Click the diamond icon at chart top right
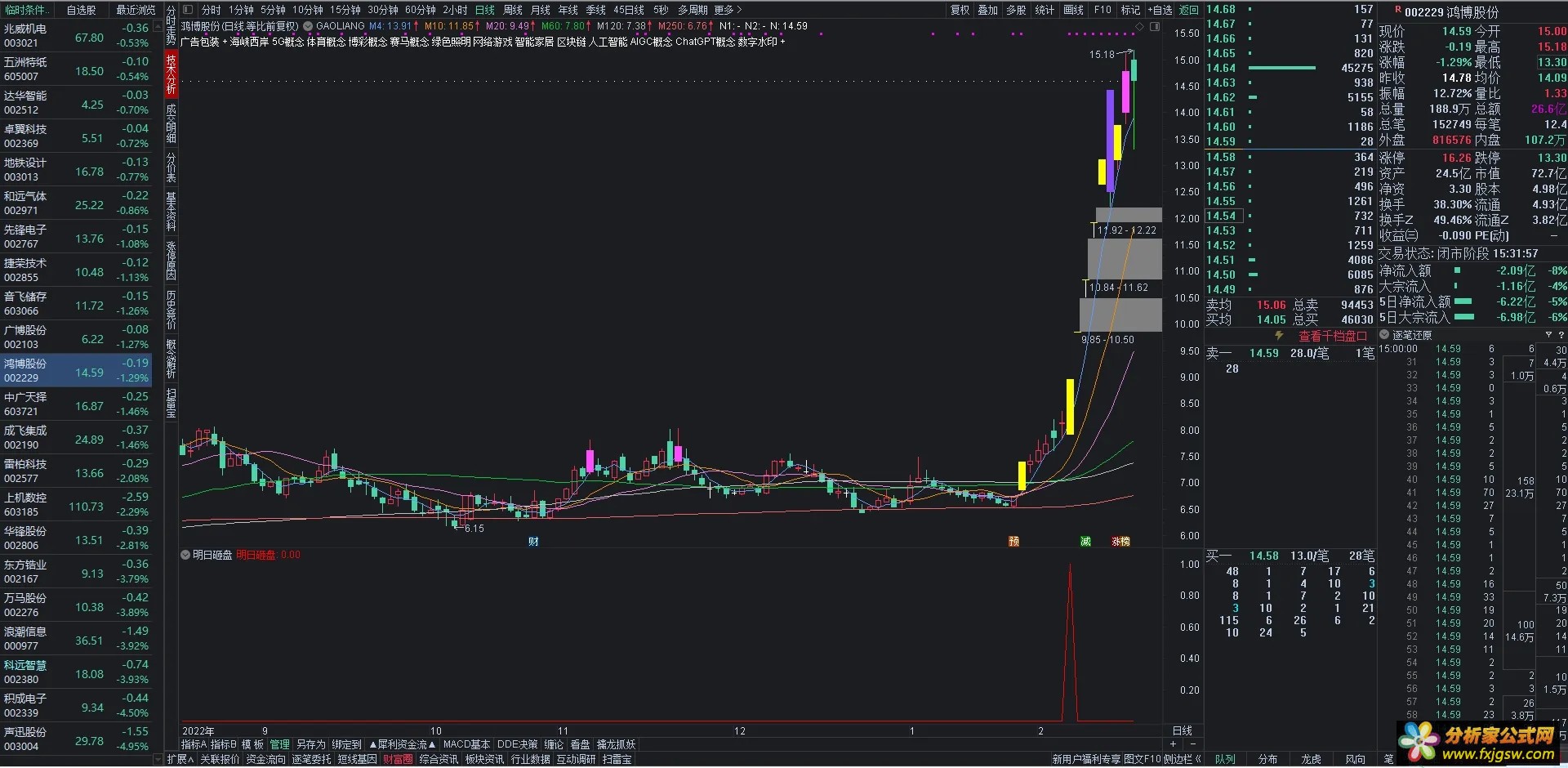The width and height of the screenshot is (1568, 768). pyautogui.click(x=1140, y=27)
